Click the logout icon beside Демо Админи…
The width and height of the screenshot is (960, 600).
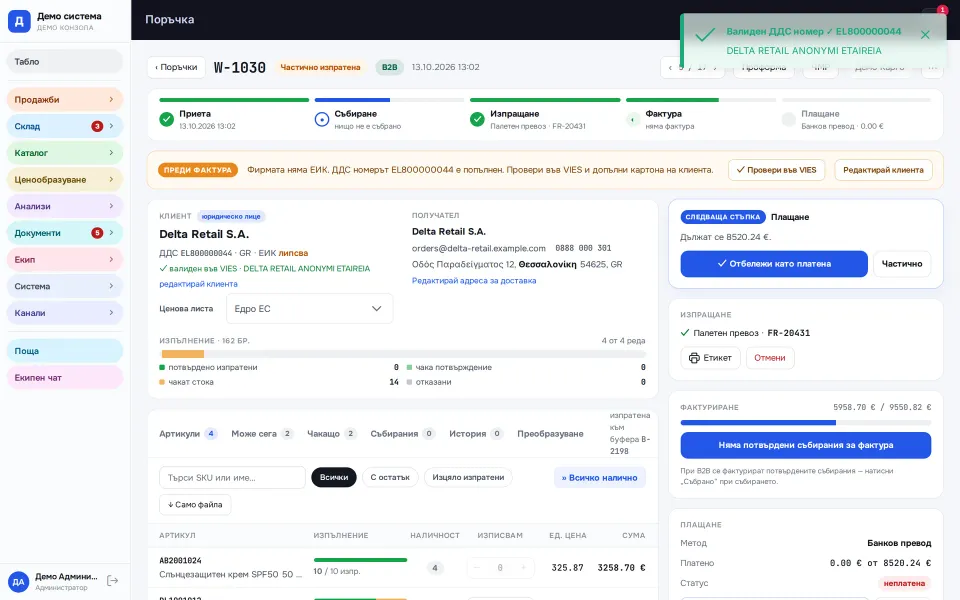pos(113,580)
